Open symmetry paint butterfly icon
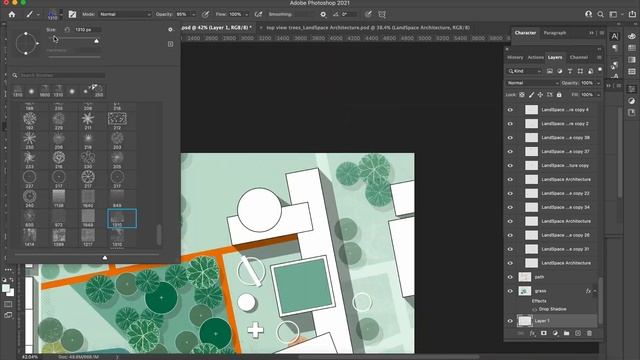Screen dimensions: 640x360 (382, 14)
